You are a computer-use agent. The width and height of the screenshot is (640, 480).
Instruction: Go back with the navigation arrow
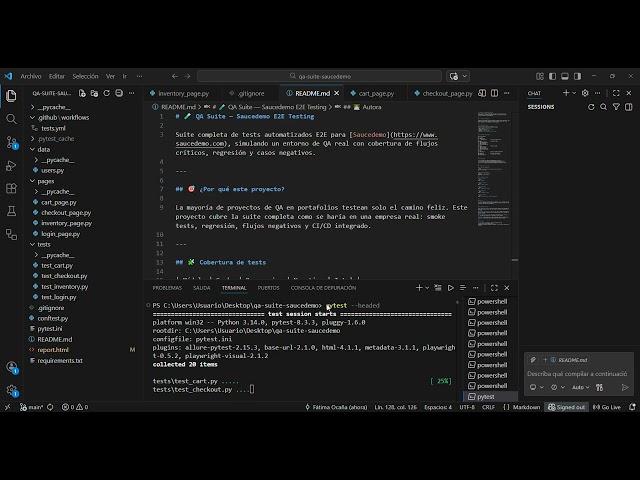175,76
